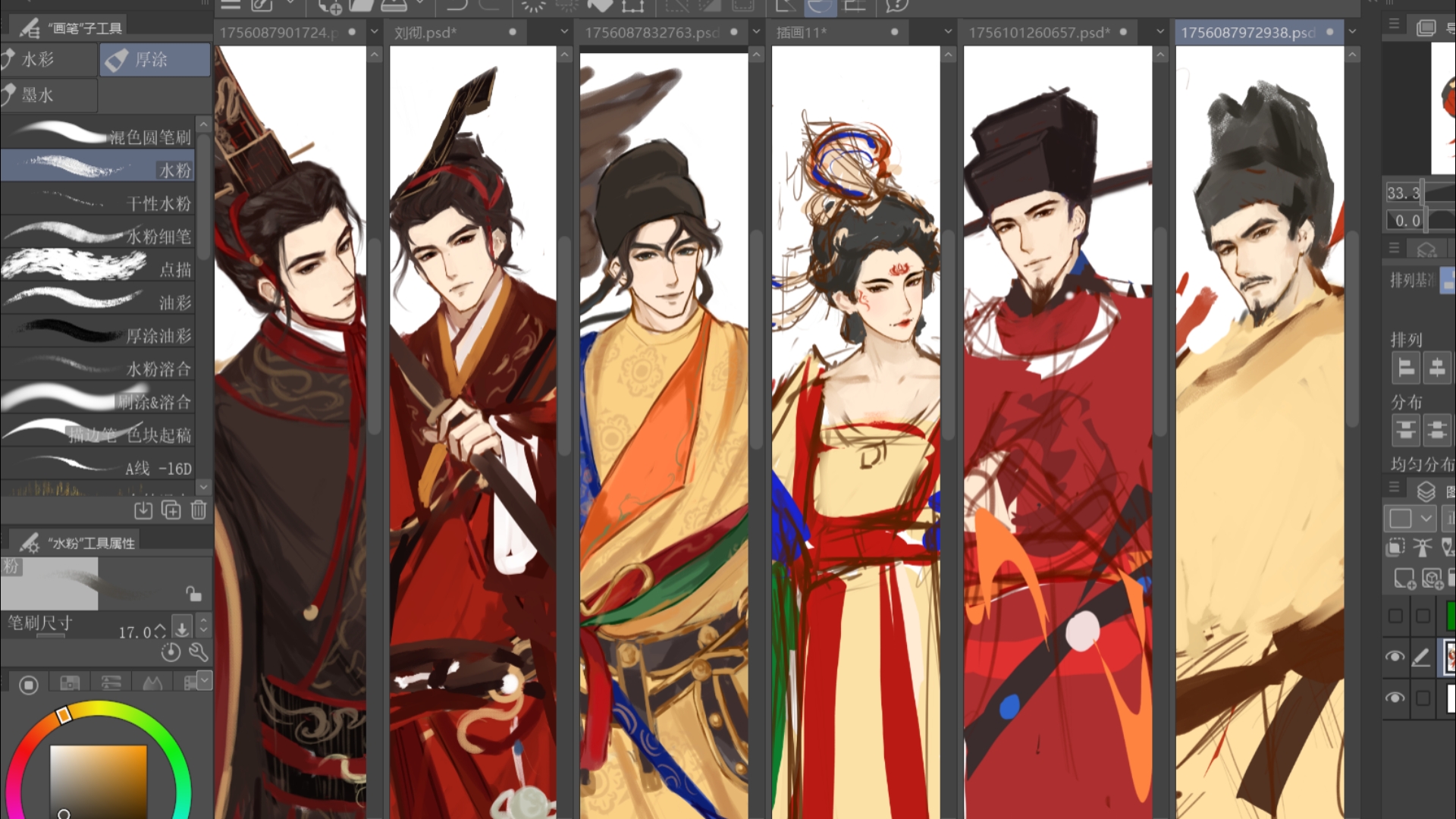Adjust the brush size 17.0 stepper
Viewport: 1456px width, 819px height.
159,631
